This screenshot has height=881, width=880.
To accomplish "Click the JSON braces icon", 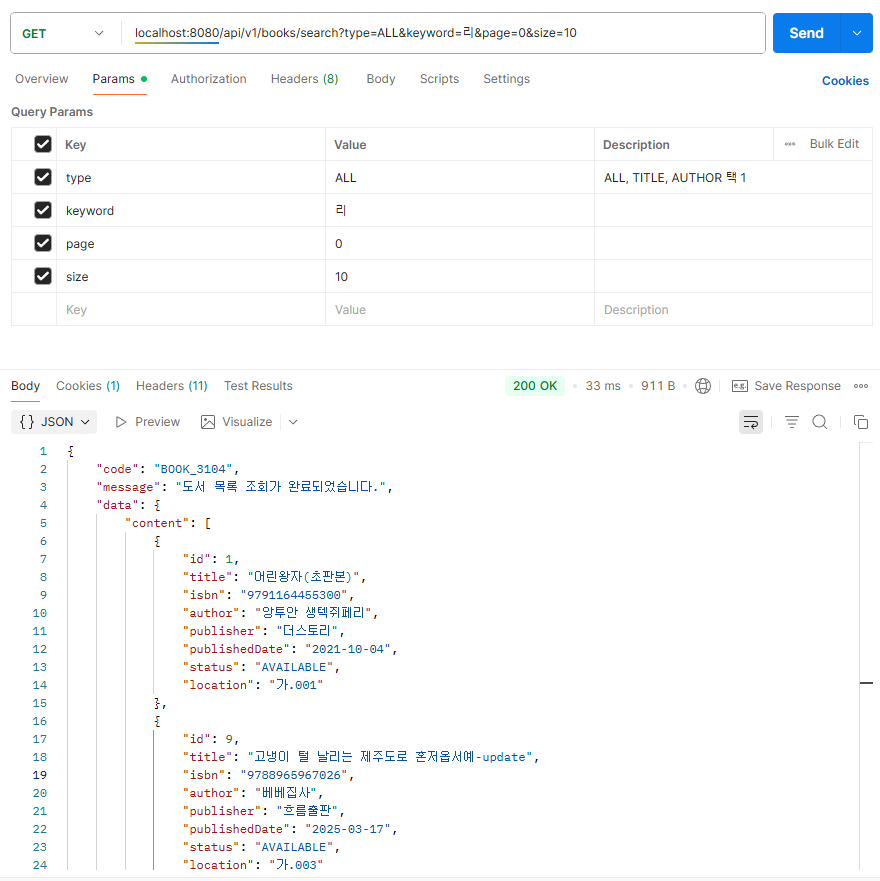I will 27,422.
